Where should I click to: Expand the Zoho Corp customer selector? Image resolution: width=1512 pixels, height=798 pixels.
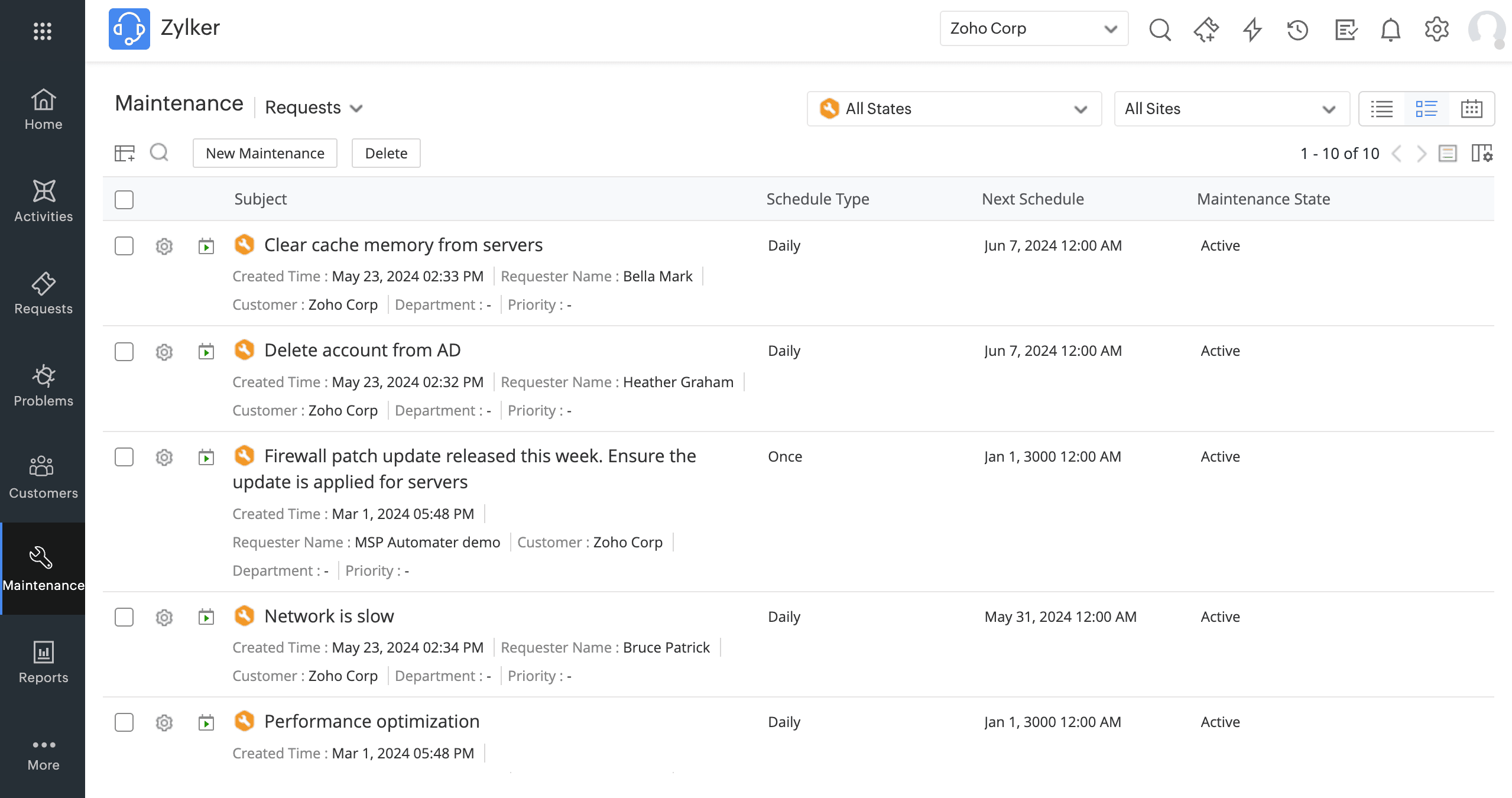click(x=1033, y=28)
